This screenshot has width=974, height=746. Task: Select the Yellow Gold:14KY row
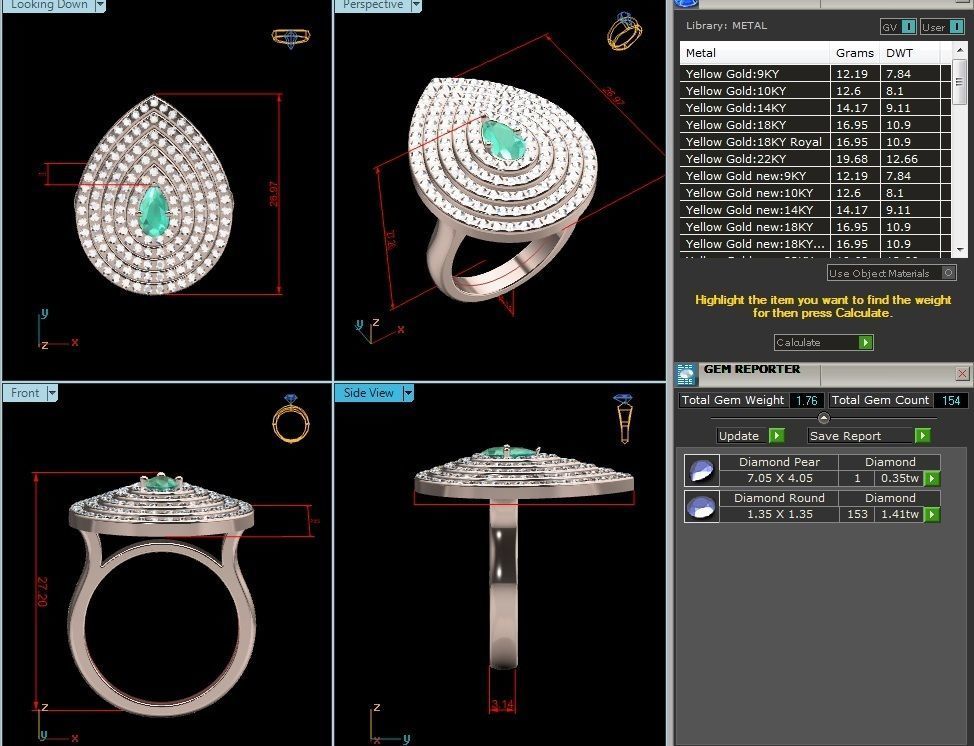pyautogui.click(x=815, y=107)
